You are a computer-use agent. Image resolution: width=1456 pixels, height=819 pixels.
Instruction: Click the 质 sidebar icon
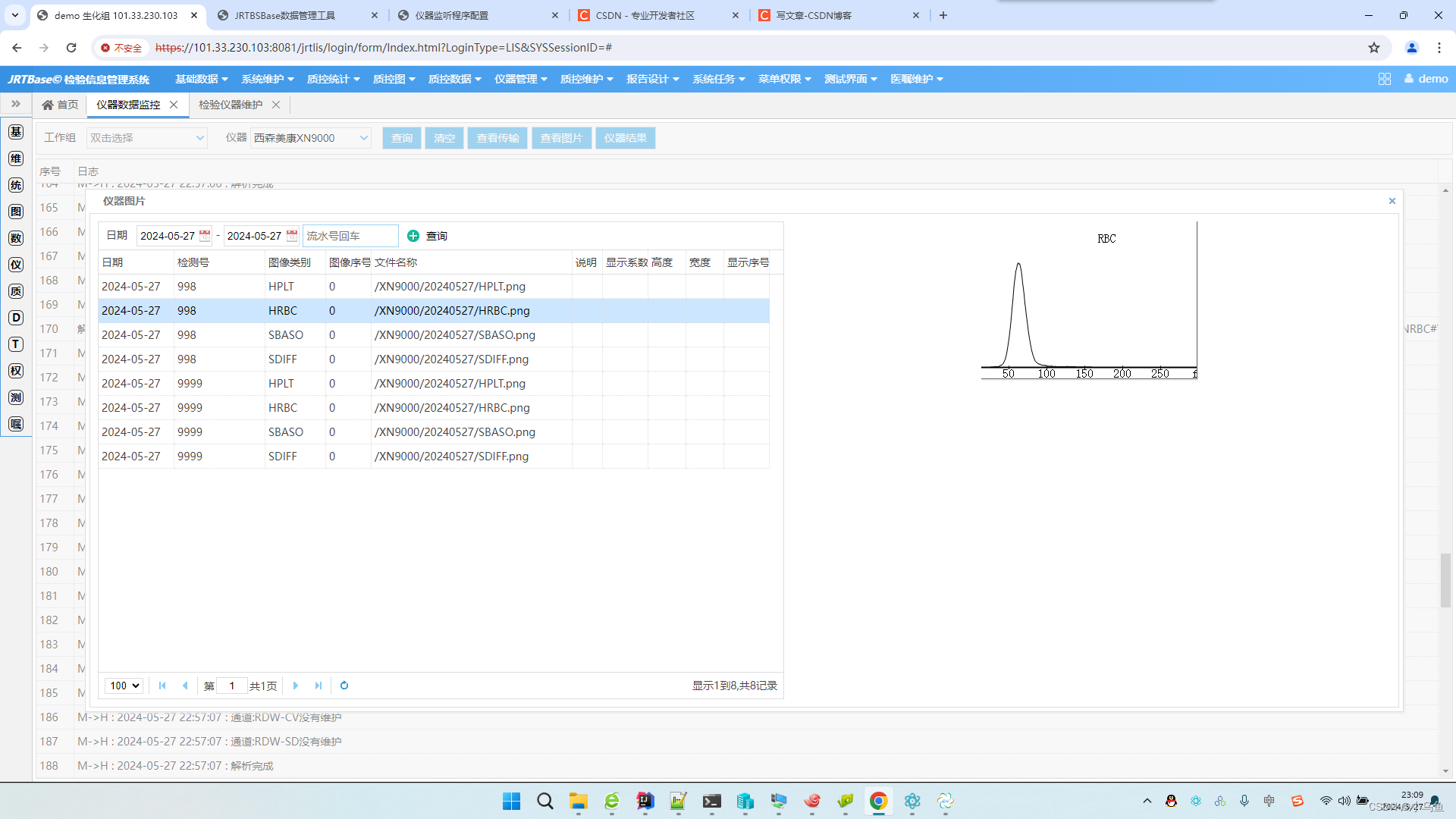tap(16, 291)
